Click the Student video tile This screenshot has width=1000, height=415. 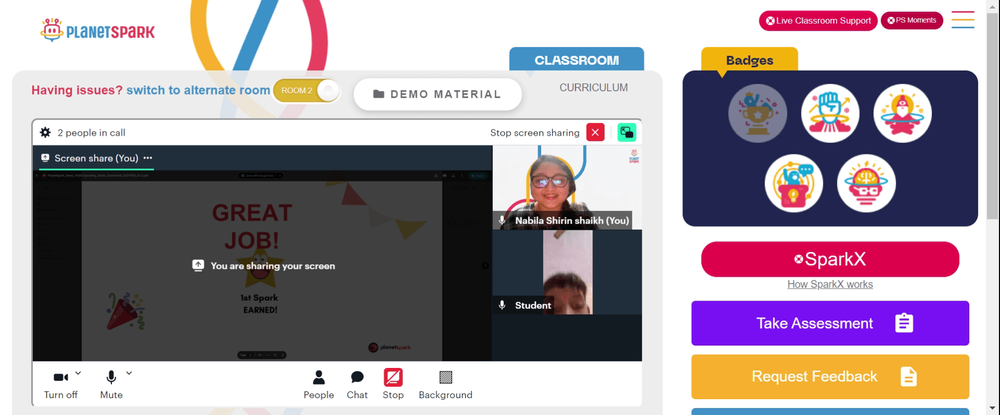(x=568, y=272)
